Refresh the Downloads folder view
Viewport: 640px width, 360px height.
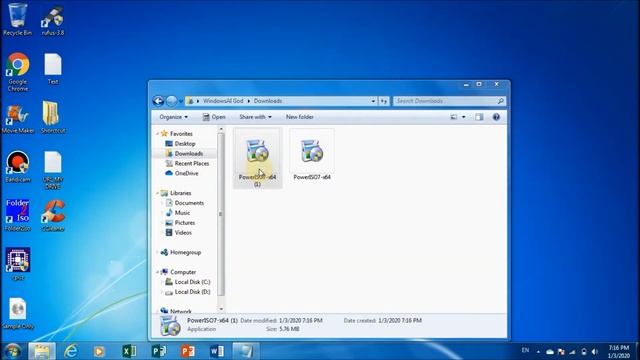384,101
